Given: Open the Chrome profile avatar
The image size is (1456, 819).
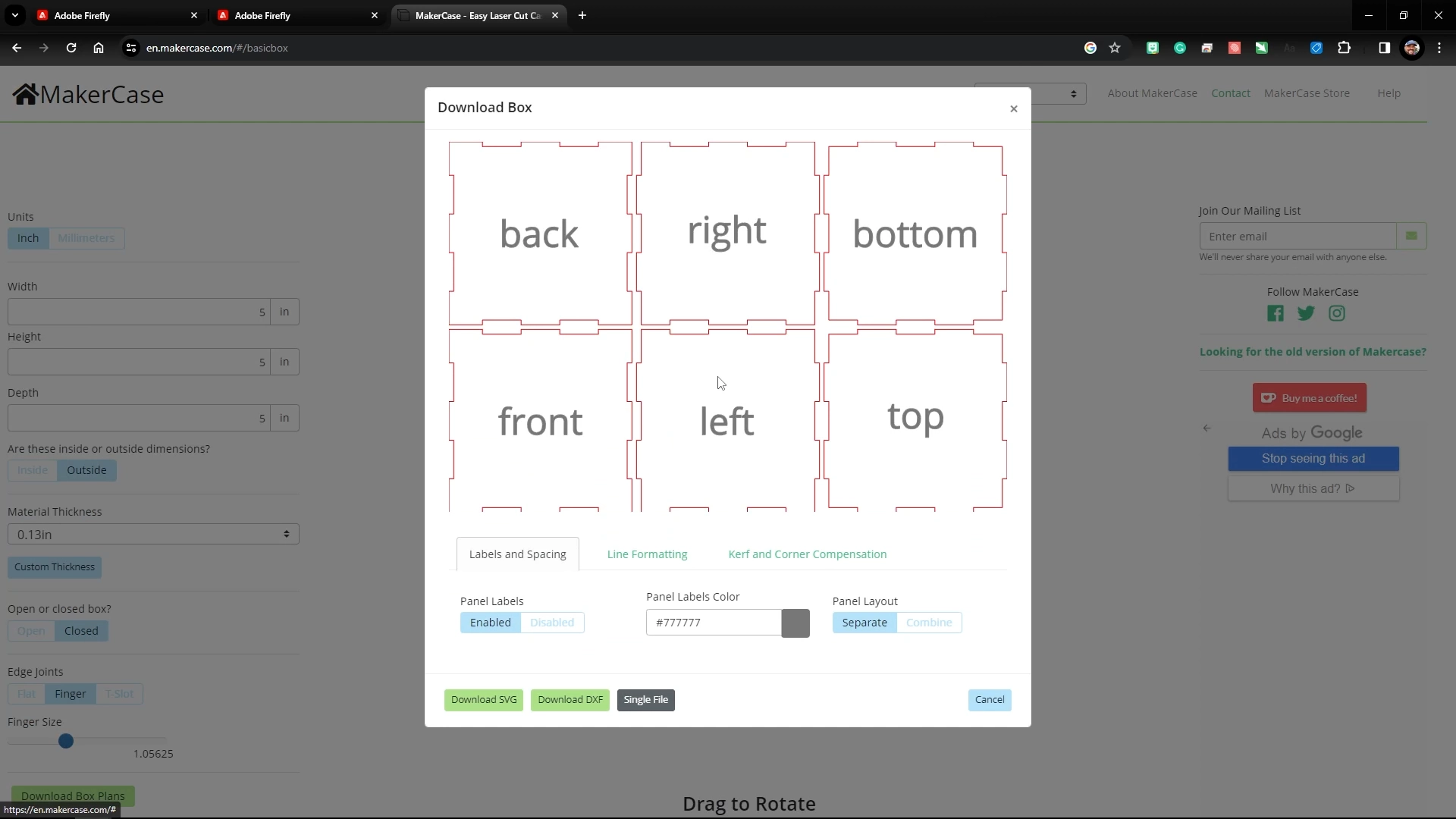Looking at the screenshot, I should tap(1412, 48).
